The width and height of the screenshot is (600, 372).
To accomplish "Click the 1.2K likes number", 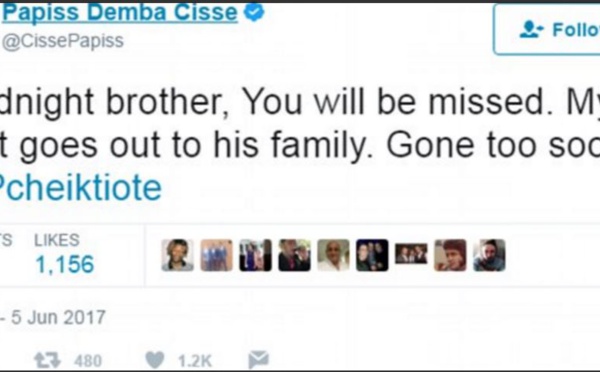I will click(x=195, y=361).
